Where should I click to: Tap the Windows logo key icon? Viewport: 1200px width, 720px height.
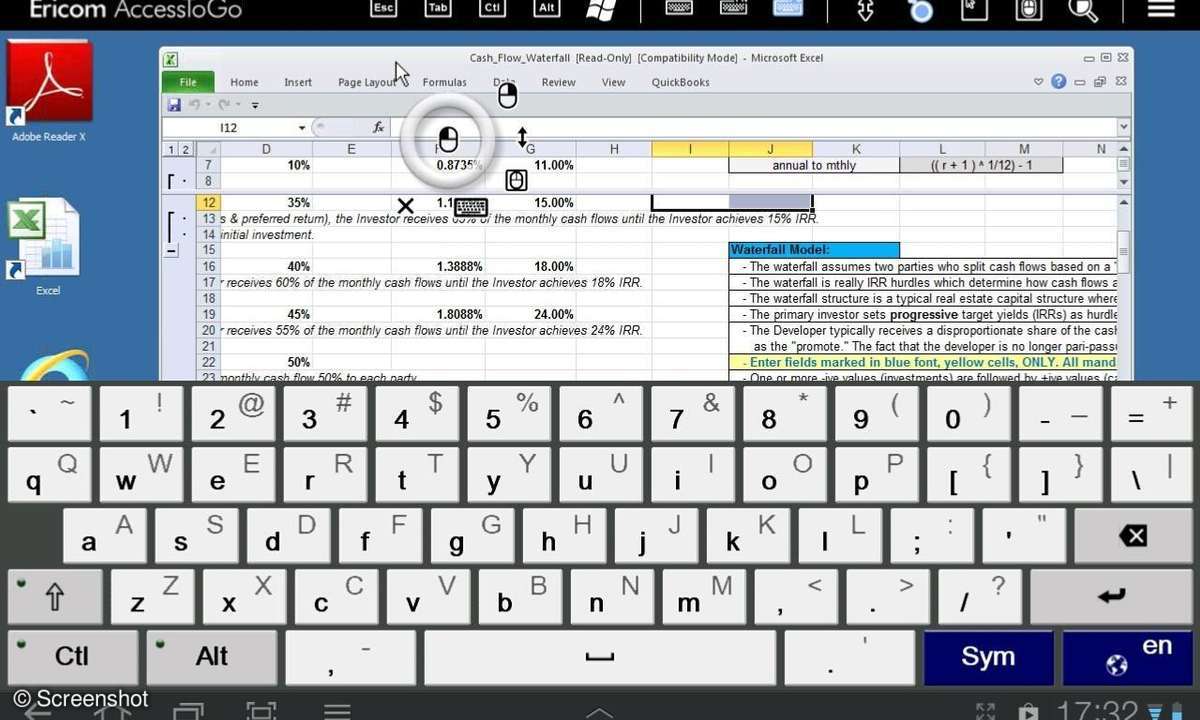click(x=600, y=9)
